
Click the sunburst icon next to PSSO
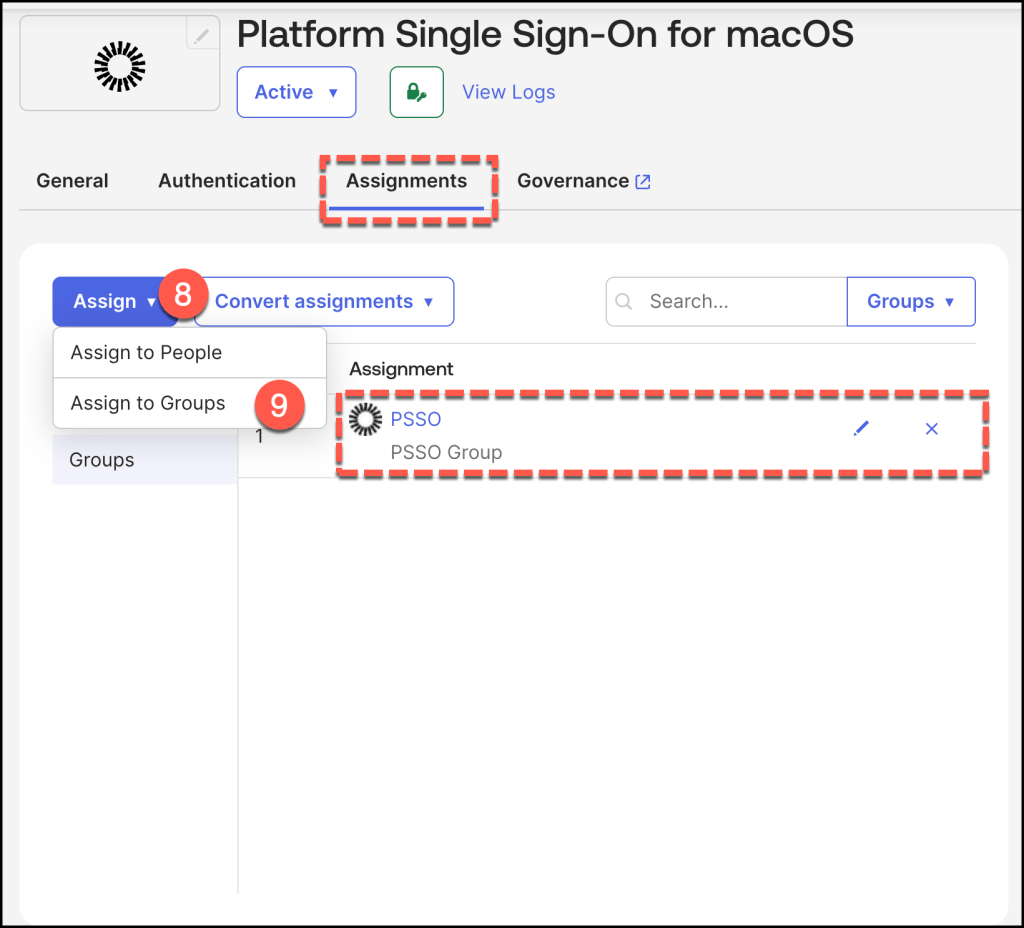pos(366,420)
